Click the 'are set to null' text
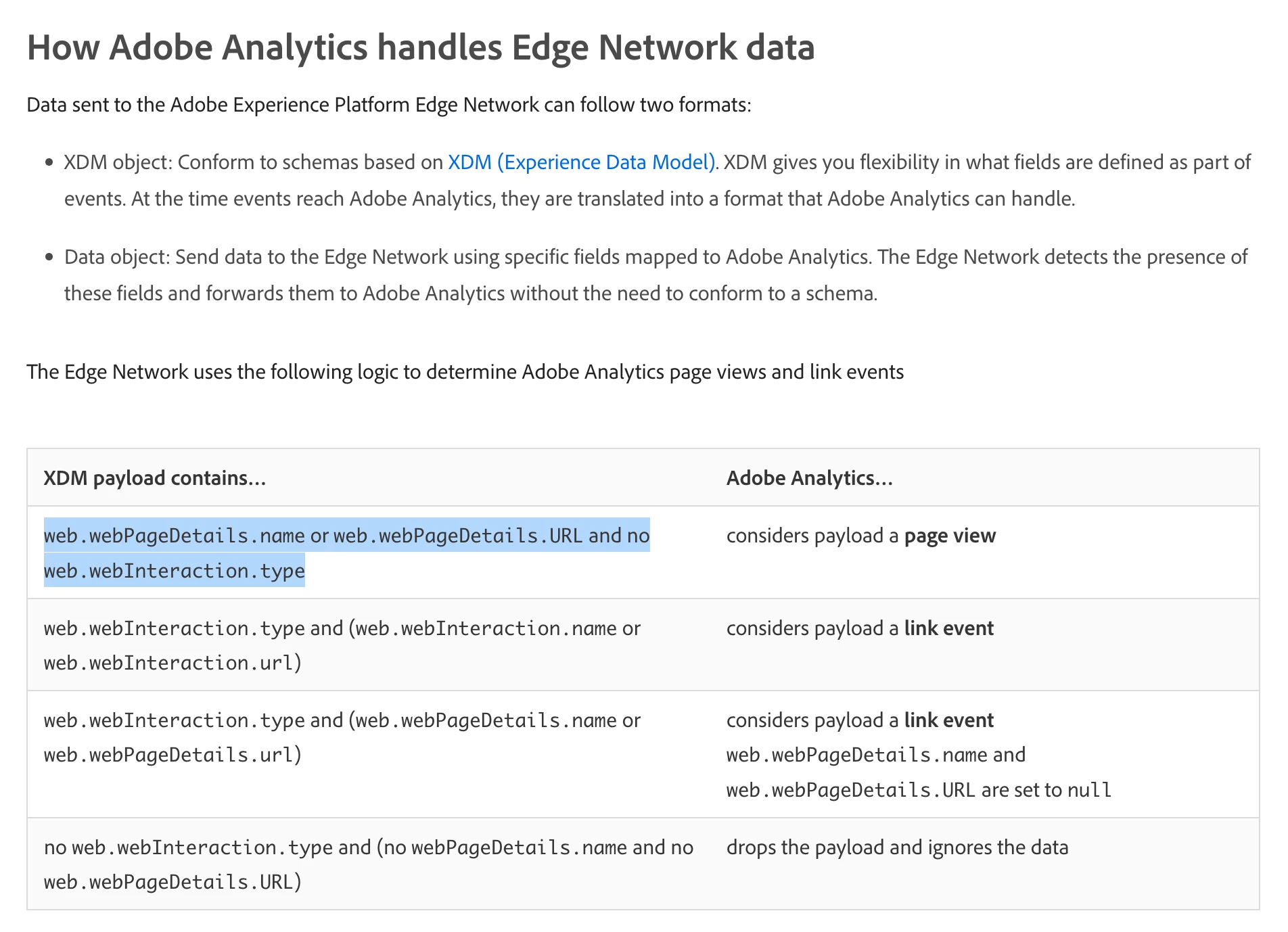This screenshot has height=932, width=1288. click(1046, 790)
